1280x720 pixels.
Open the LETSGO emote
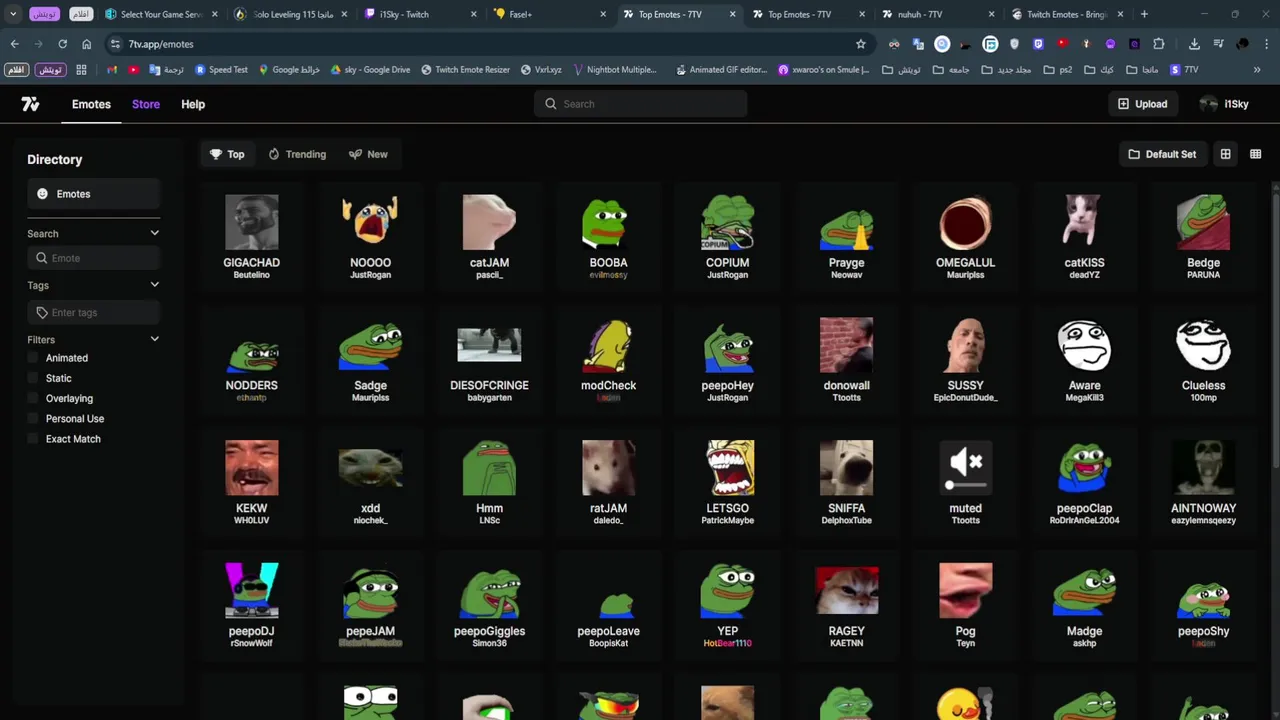(x=727, y=482)
